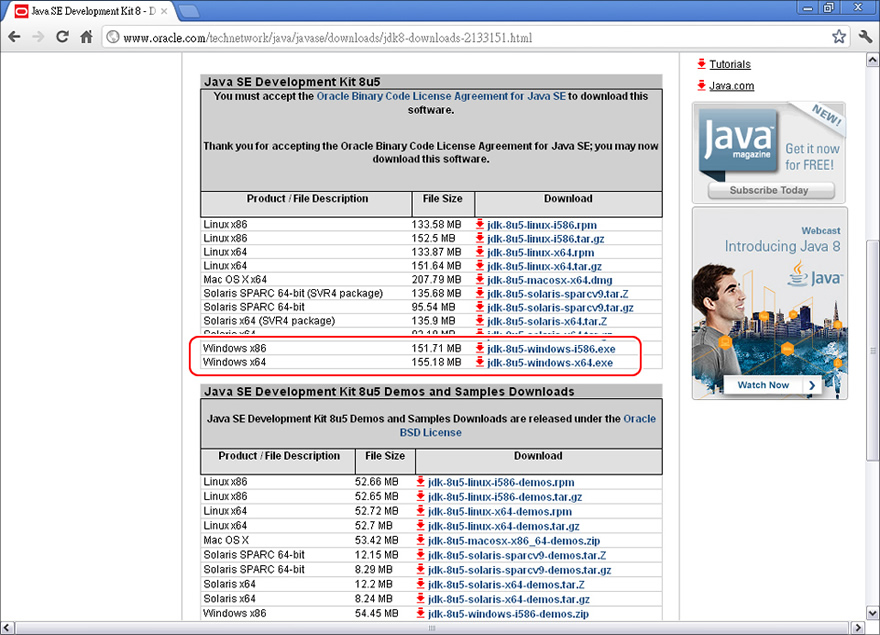Click the Java magazine advertisement banner
This screenshot has width=880, height=635.
point(769,151)
